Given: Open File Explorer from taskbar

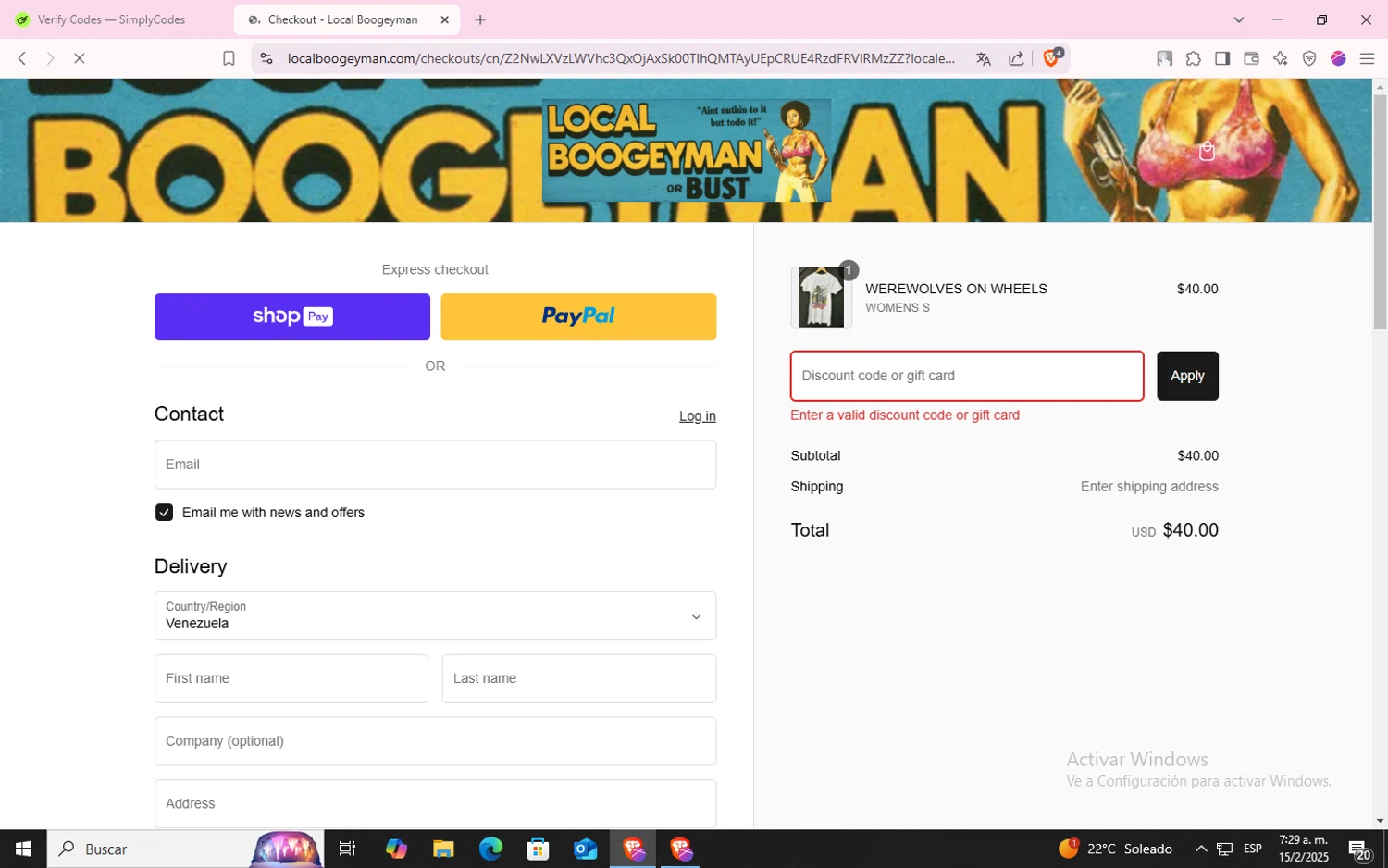Looking at the screenshot, I should click(x=443, y=849).
